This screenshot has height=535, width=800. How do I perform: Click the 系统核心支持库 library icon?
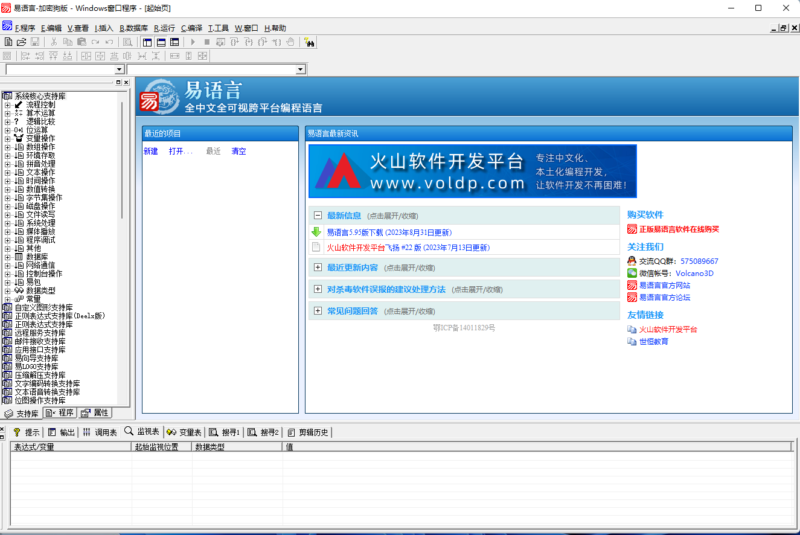coord(7,96)
